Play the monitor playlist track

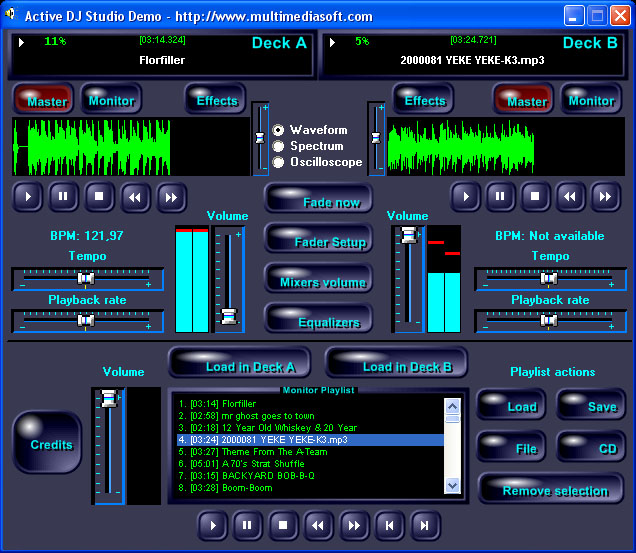212,524
